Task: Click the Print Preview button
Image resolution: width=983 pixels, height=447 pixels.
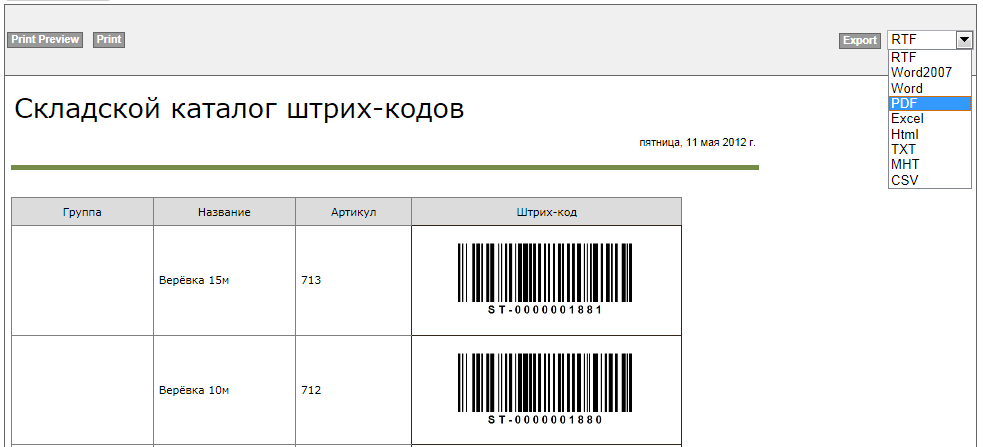Action: [45, 40]
